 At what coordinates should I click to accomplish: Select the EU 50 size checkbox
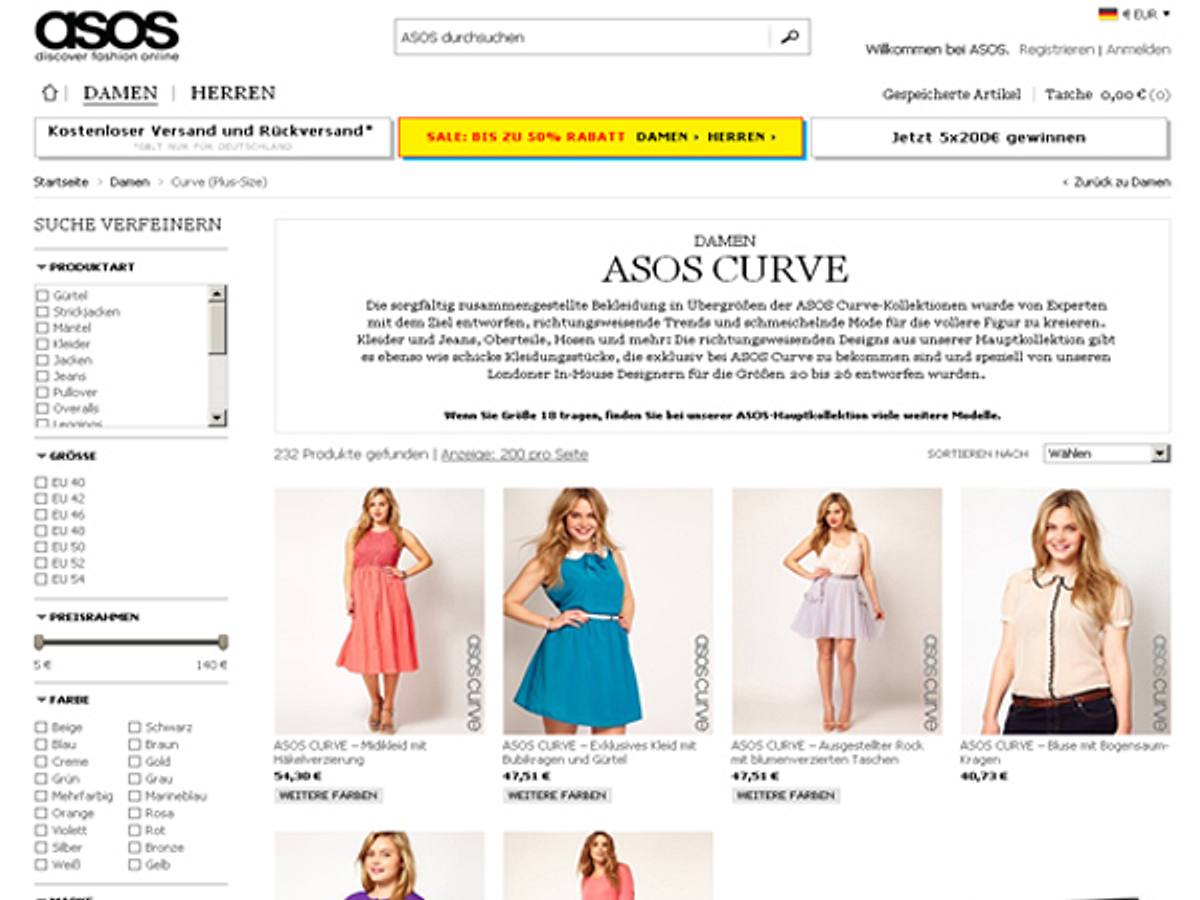[x=42, y=547]
